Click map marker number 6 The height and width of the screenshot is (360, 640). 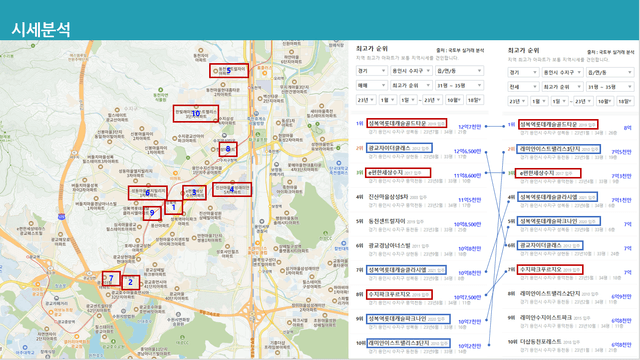(x=147, y=193)
